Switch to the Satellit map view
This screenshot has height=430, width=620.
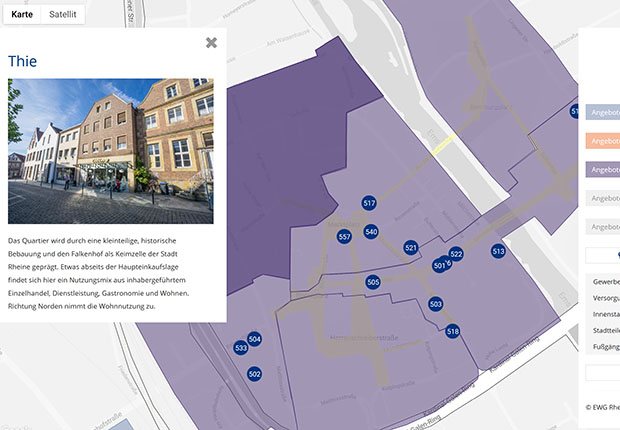62,15
